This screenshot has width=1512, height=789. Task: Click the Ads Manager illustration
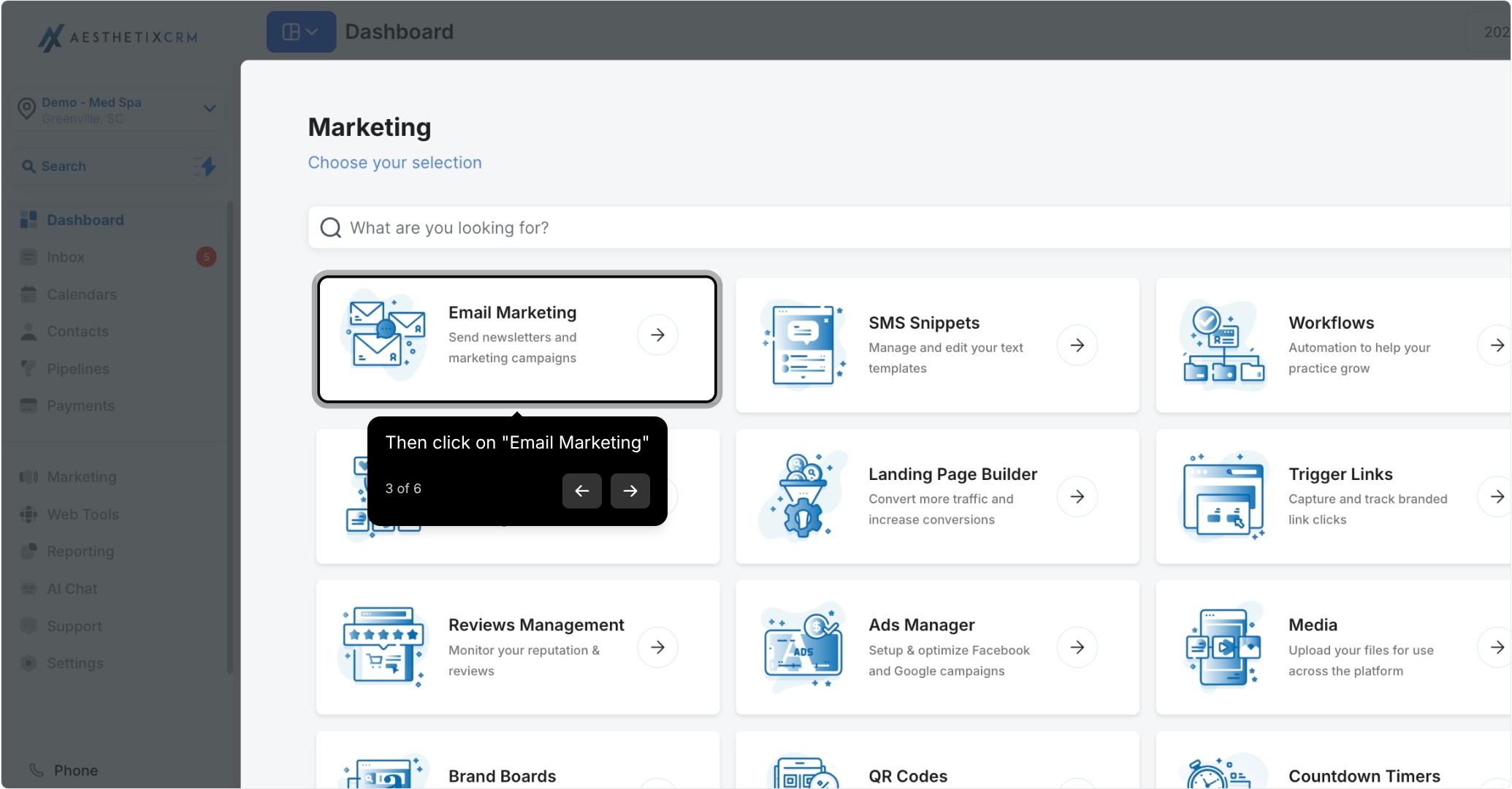[803, 647]
